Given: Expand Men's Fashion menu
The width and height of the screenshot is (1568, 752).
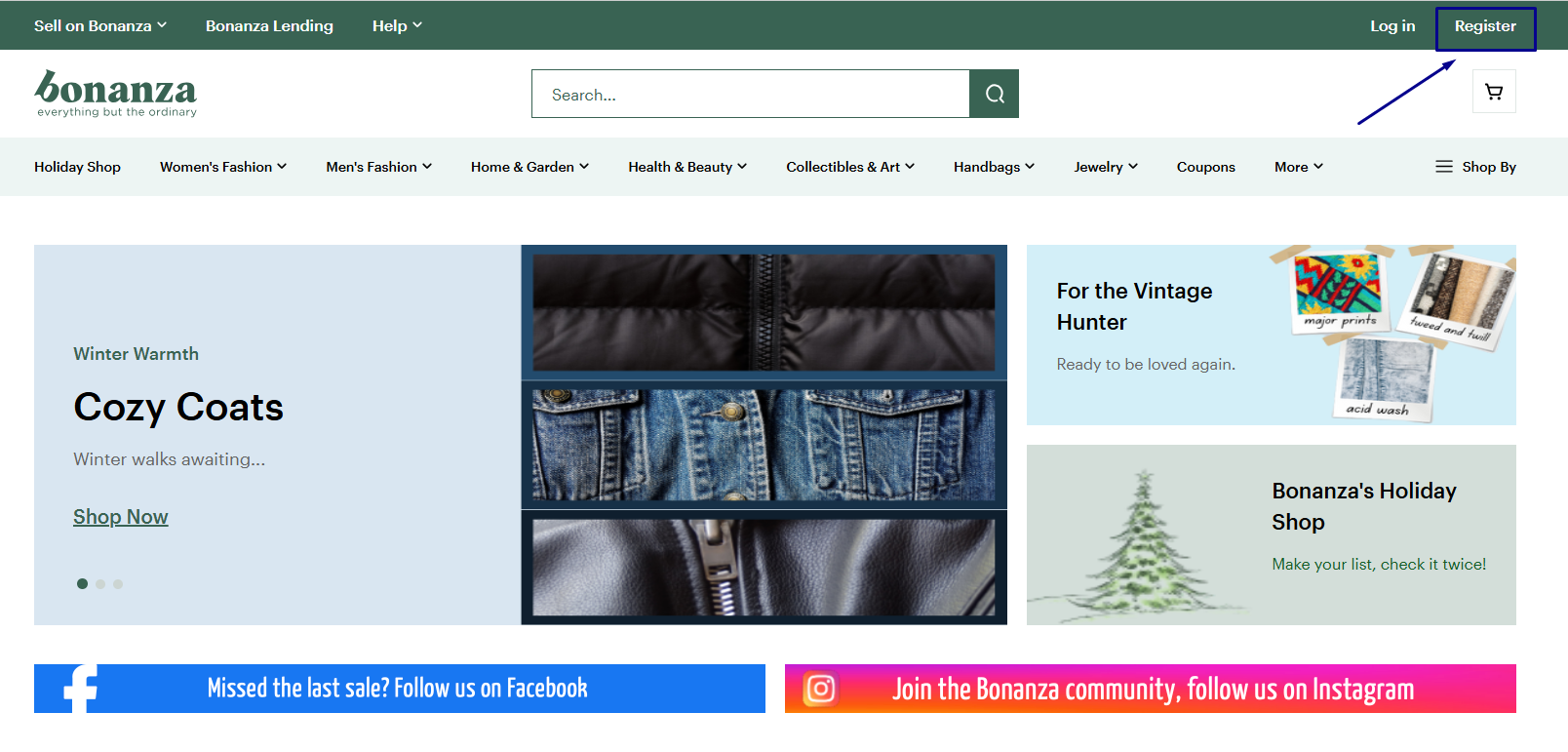Looking at the screenshot, I should [x=378, y=167].
